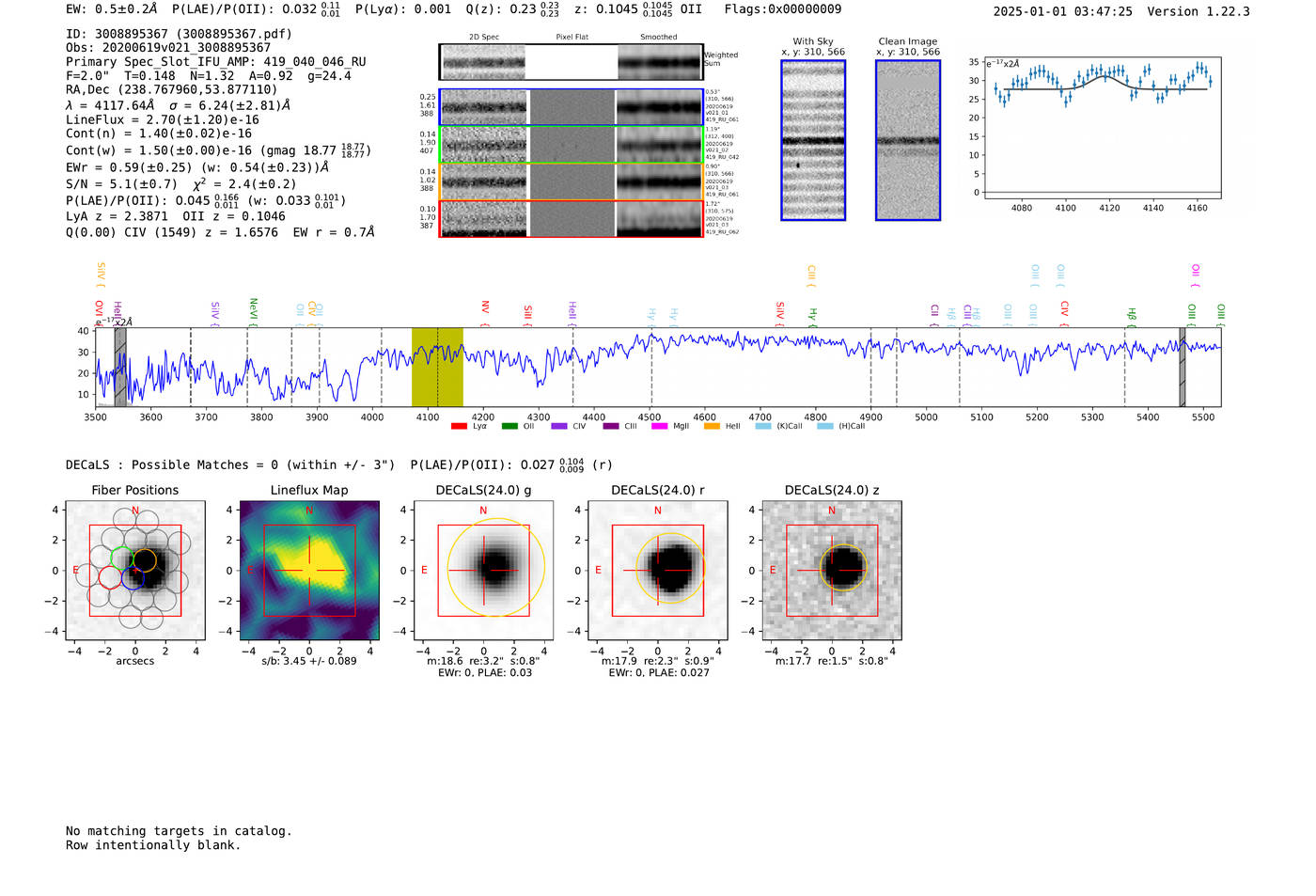
Task: Open the DECaLS(24.0) g cutout
Action: point(483,571)
